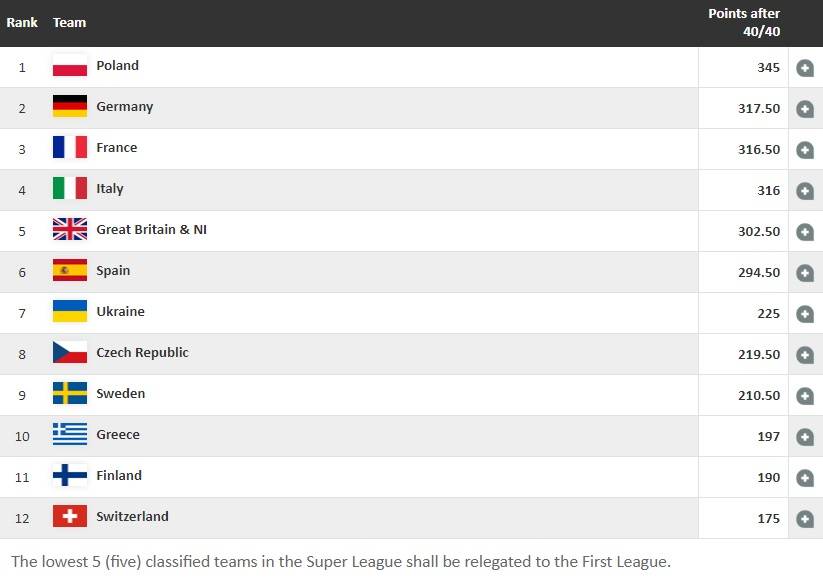The image size is (823, 585).
Task: Click the Poland flag icon
Action: point(70,66)
